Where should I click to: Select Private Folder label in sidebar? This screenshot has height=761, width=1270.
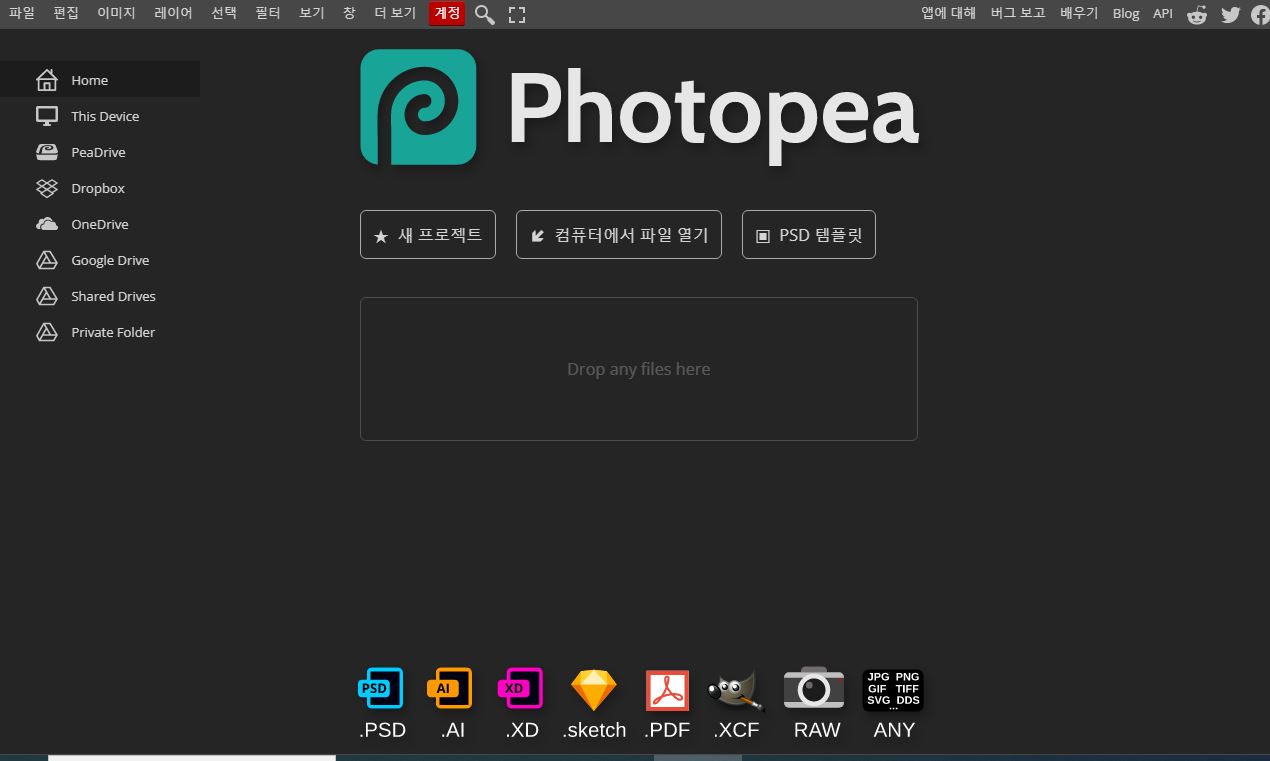tap(113, 332)
